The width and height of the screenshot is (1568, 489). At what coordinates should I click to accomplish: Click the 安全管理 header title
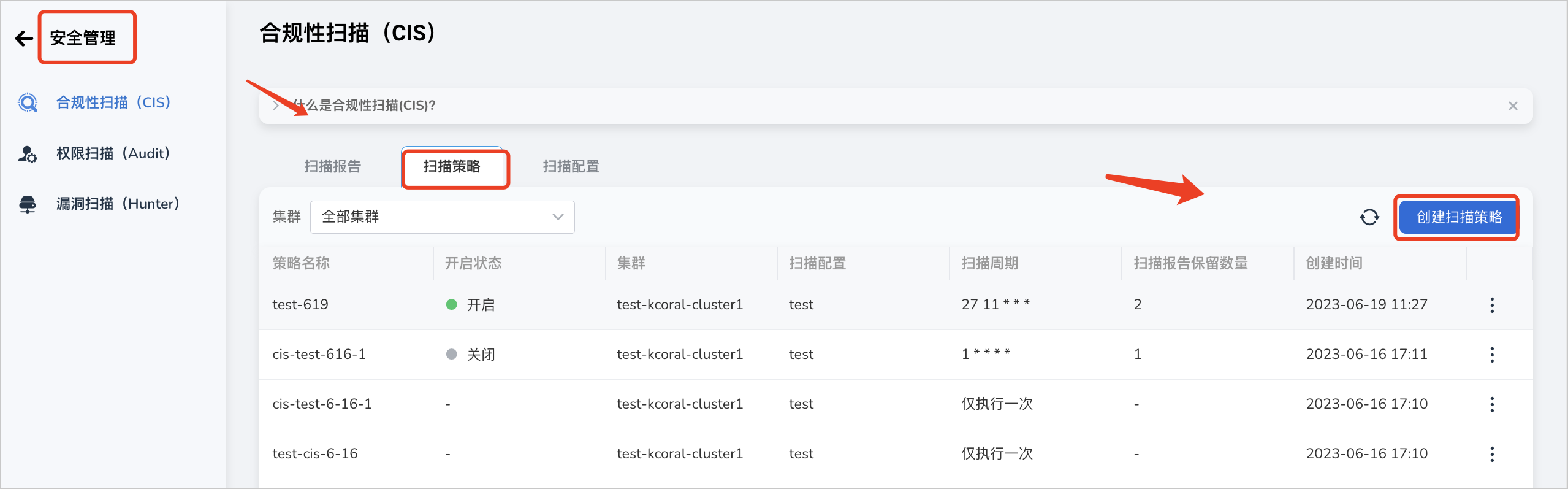click(83, 38)
